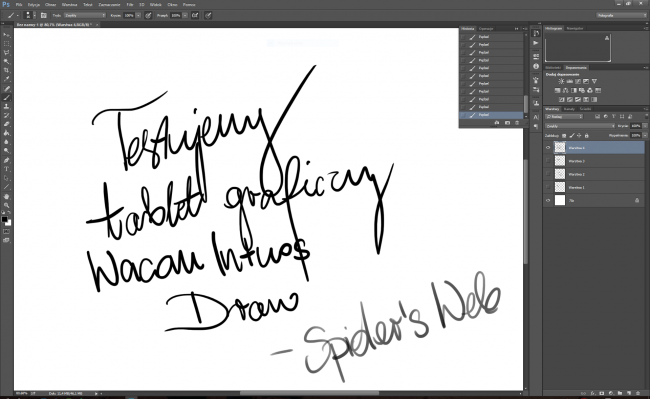Open the Tryb blend mode dropdown
This screenshot has height=399, width=650.
point(85,15)
